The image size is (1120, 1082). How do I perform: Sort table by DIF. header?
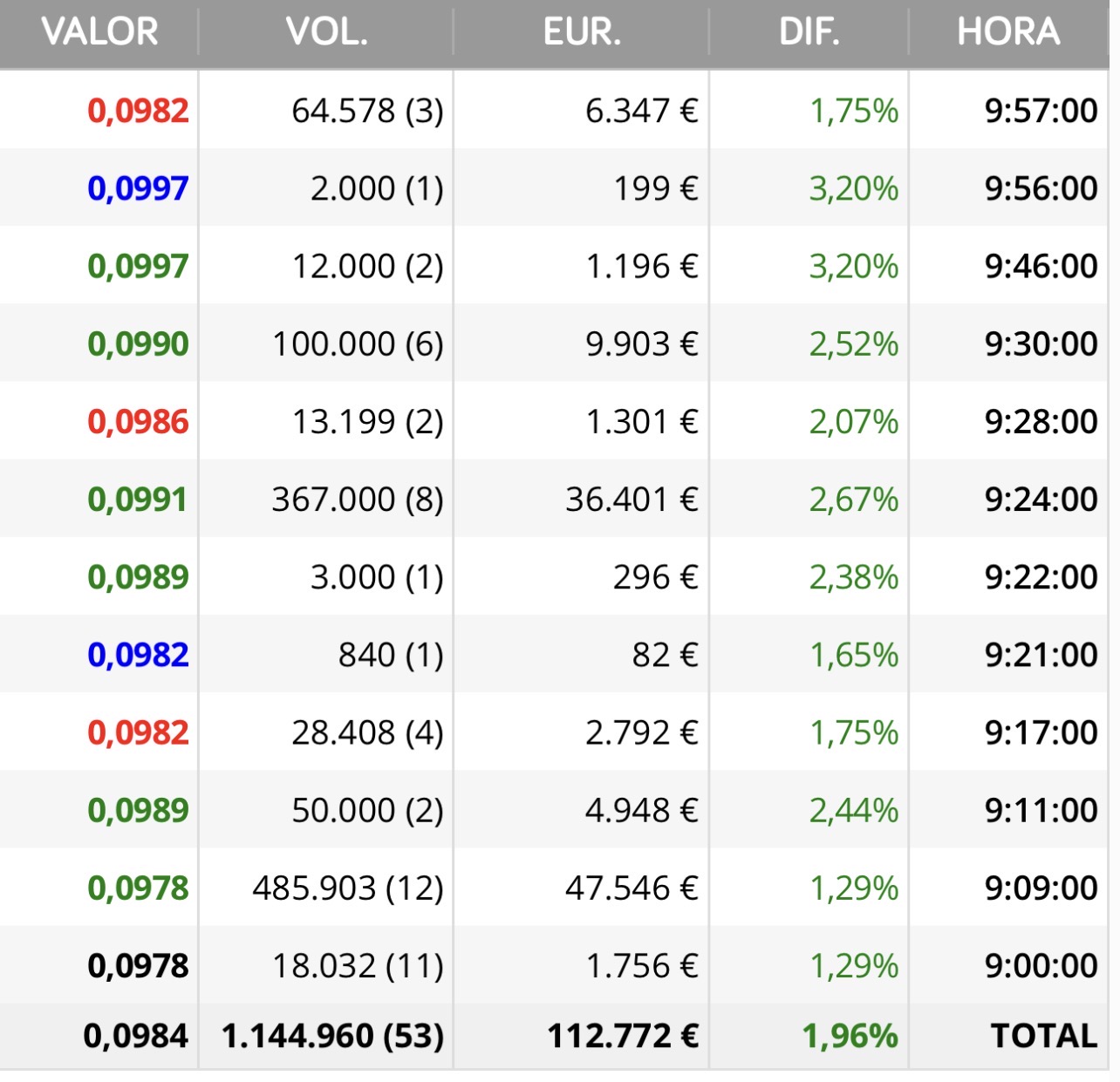[x=809, y=32]
